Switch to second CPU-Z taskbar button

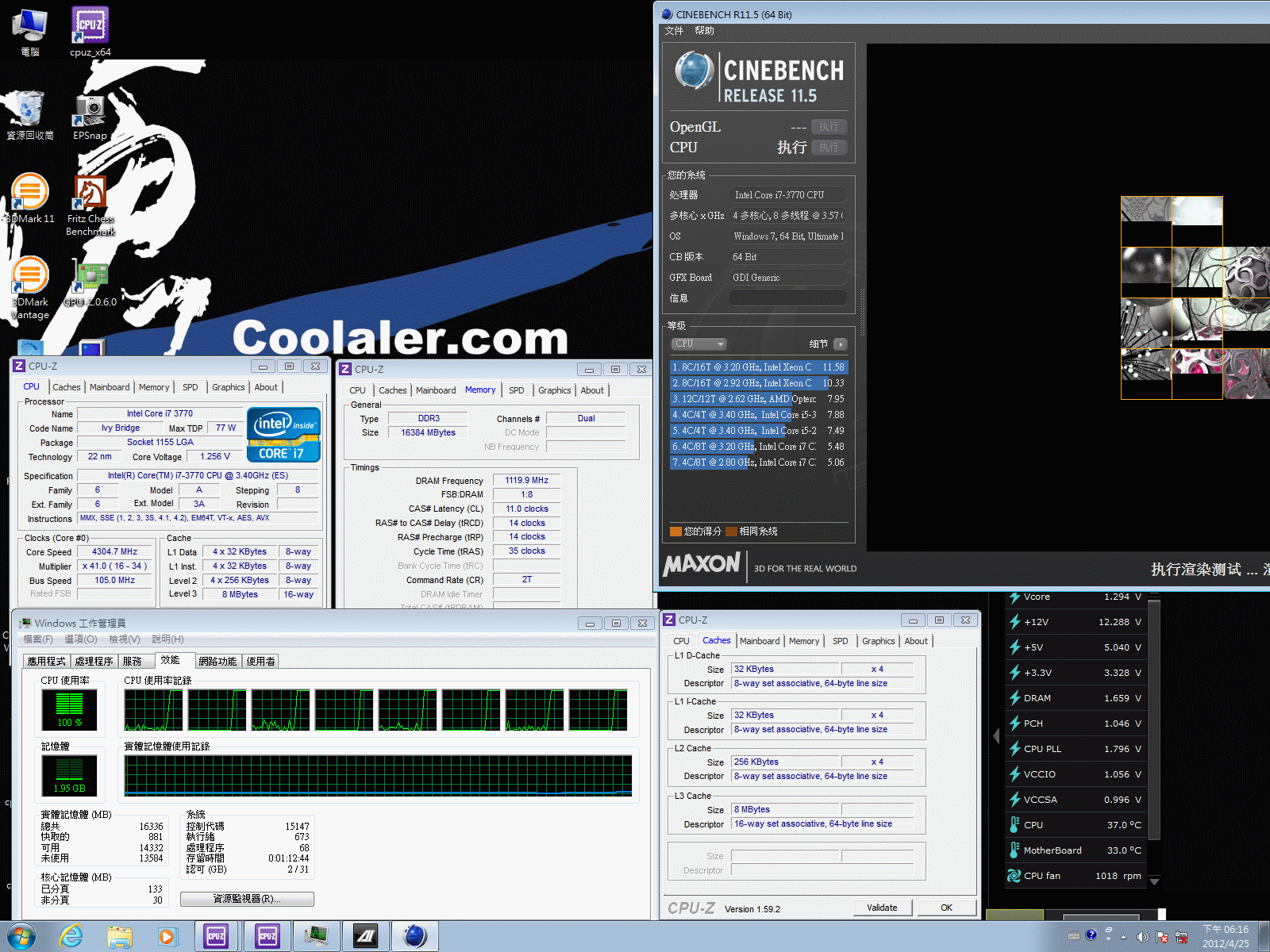click(267, 937)
